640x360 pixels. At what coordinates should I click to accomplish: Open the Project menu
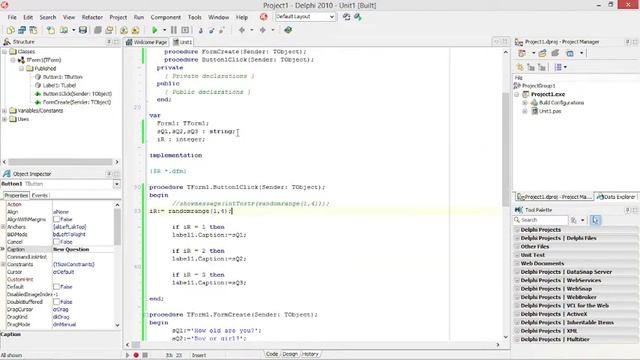point(118,17)
